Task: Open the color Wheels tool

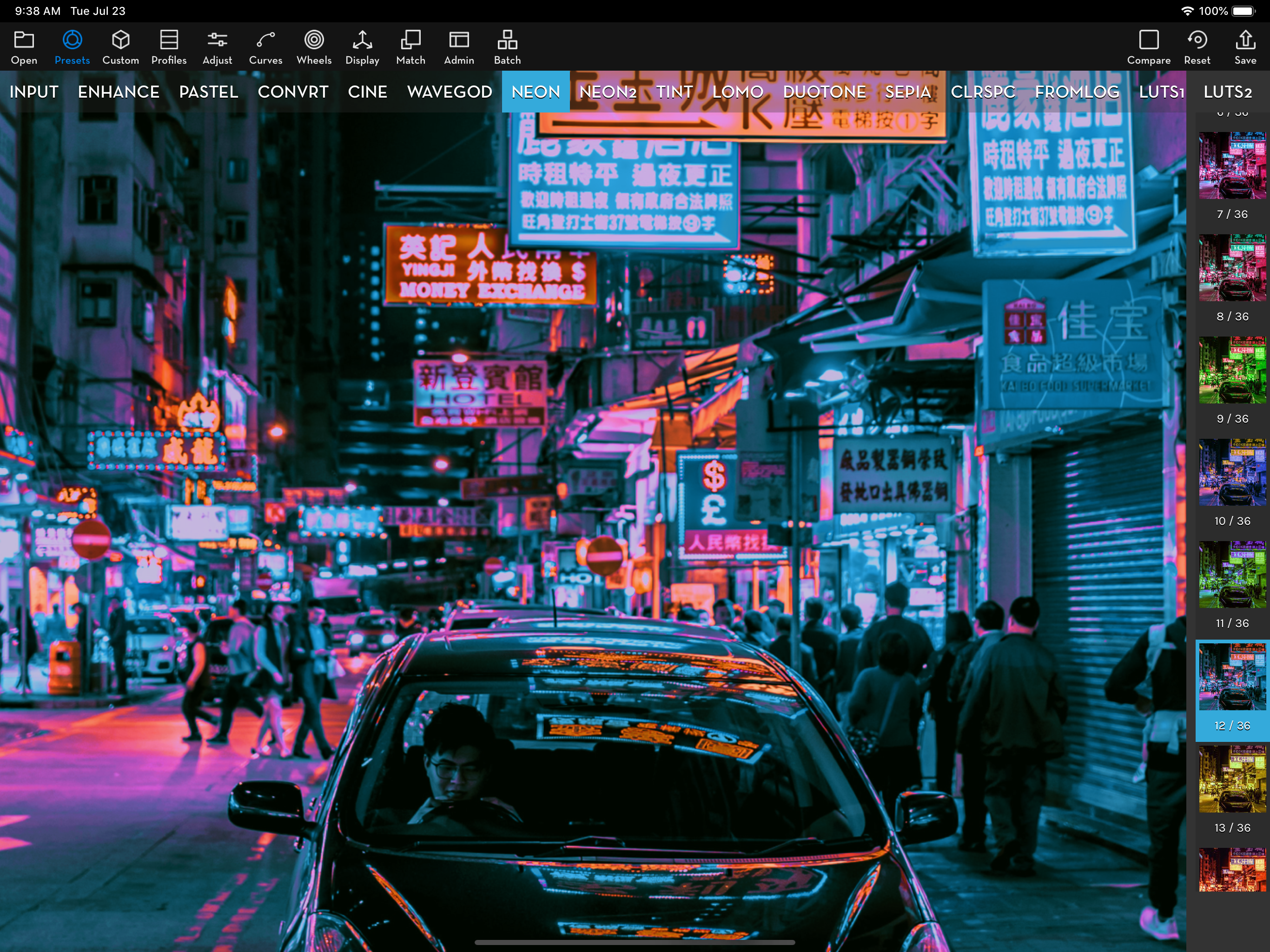Action: pos(313,46)
